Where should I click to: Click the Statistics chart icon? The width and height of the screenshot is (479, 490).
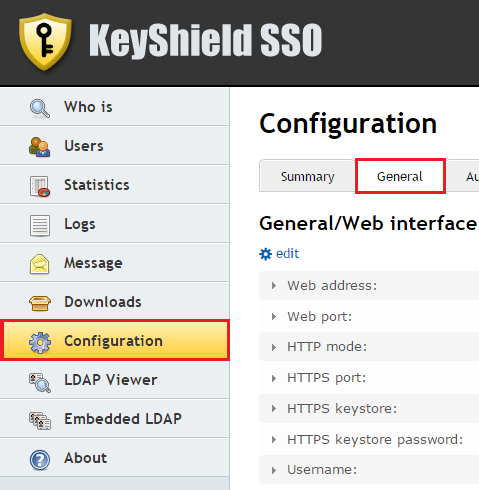pos(40,186)
